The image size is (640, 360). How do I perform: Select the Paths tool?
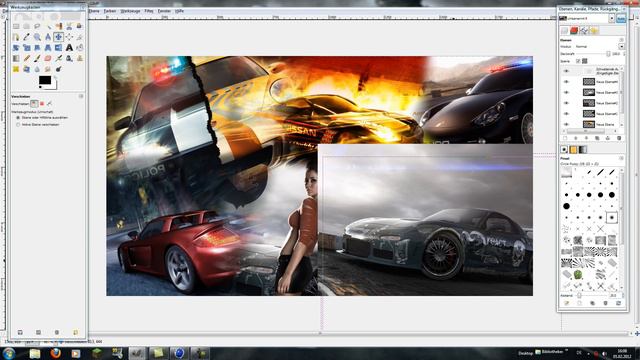coord(16,37)
